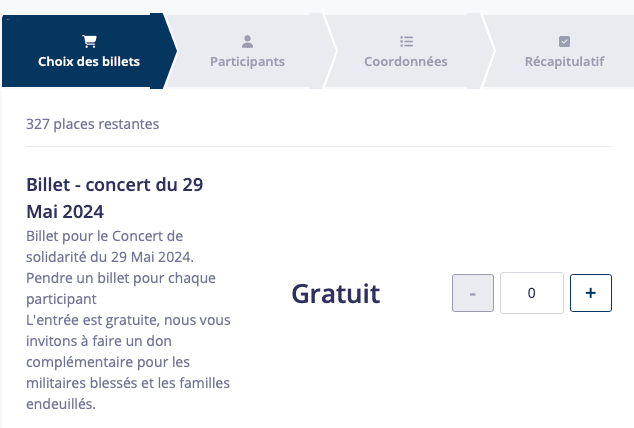Select the Choix des billets step label
This screenshot has width=634, height=428.
coord(89,61)
